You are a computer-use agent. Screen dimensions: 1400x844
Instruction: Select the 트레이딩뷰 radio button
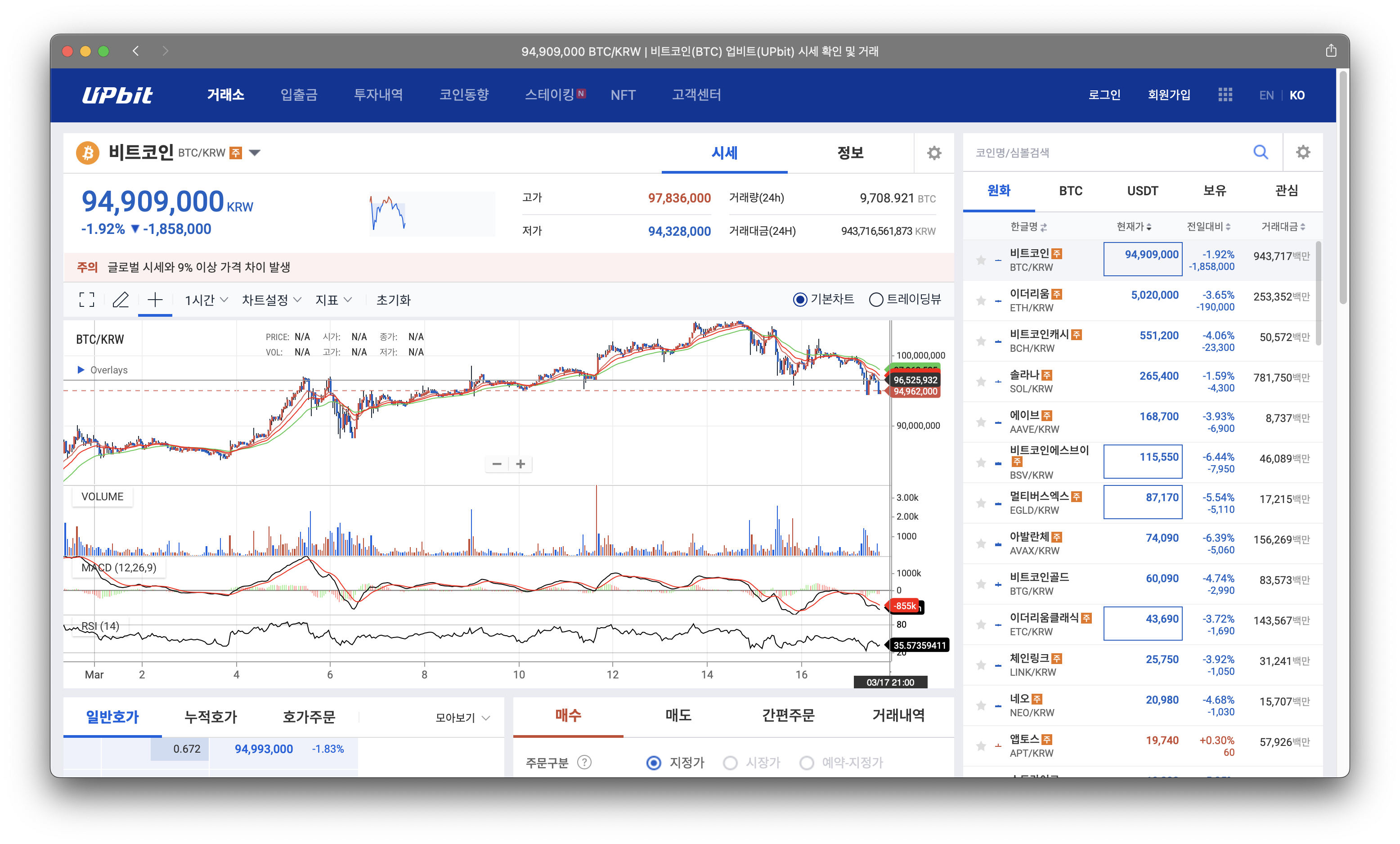click(875, 299)
